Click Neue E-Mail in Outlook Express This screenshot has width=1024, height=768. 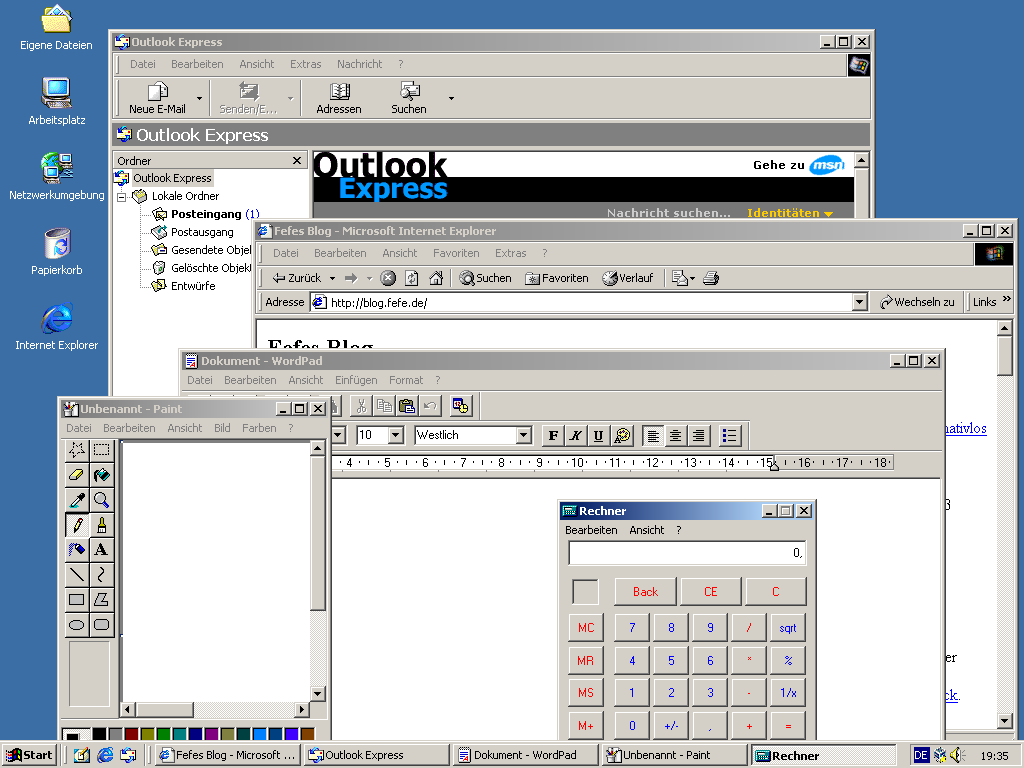[x=157, y=98]
